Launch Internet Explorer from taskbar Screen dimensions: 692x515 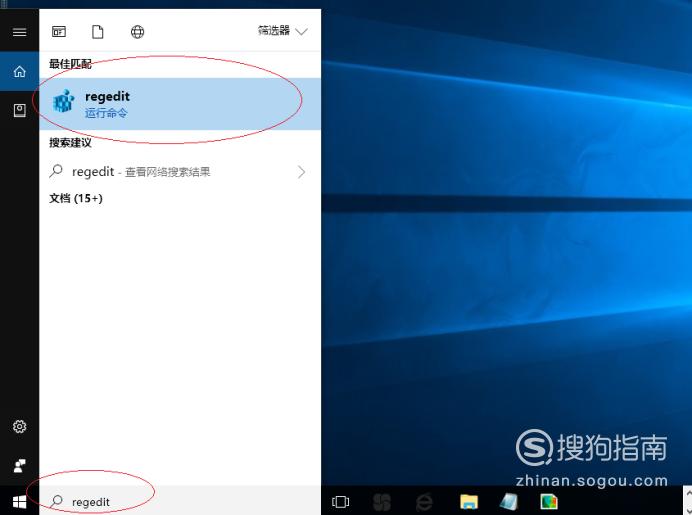coord(424,502)
